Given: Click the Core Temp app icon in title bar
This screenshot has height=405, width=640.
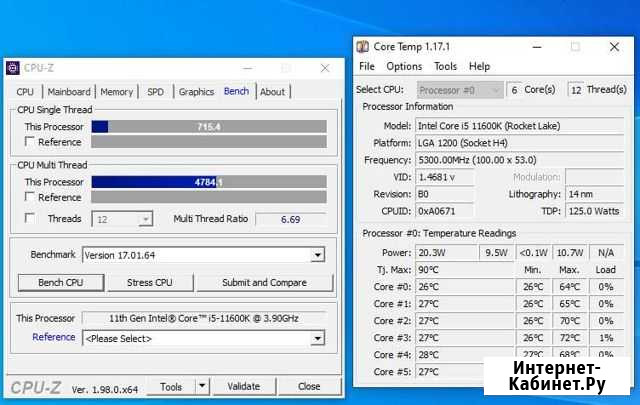Looking at the screenshot, I should 362,47.
